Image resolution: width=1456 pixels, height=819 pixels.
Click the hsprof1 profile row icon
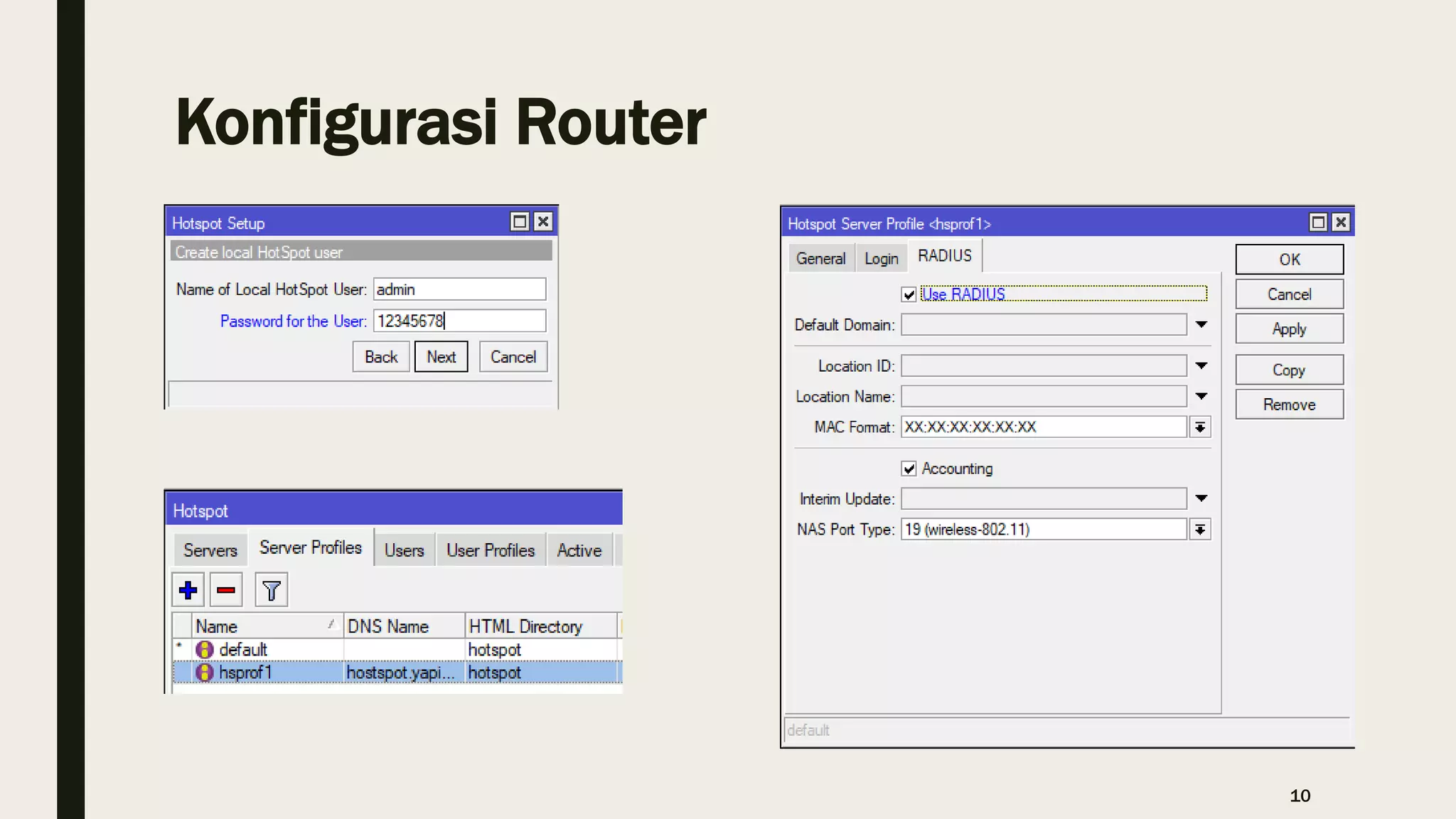[x=205, y=673]
